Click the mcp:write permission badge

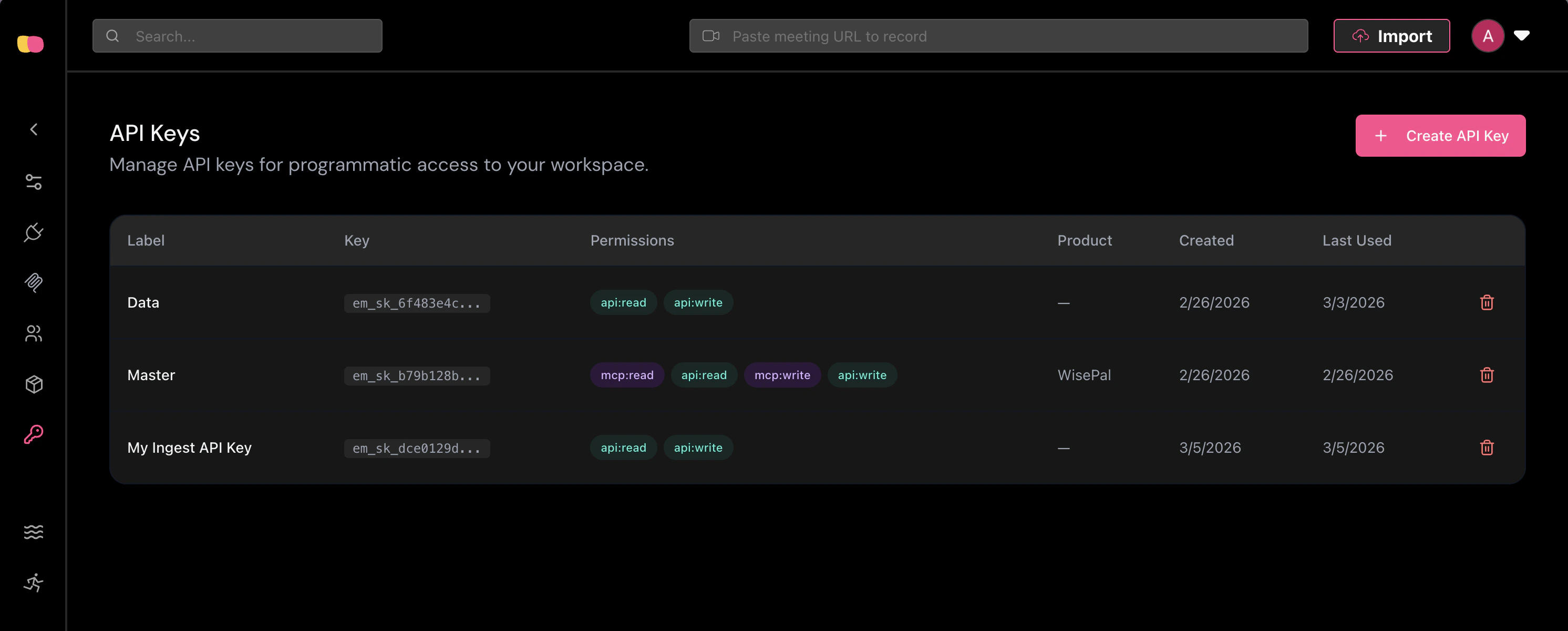[782, 374]
